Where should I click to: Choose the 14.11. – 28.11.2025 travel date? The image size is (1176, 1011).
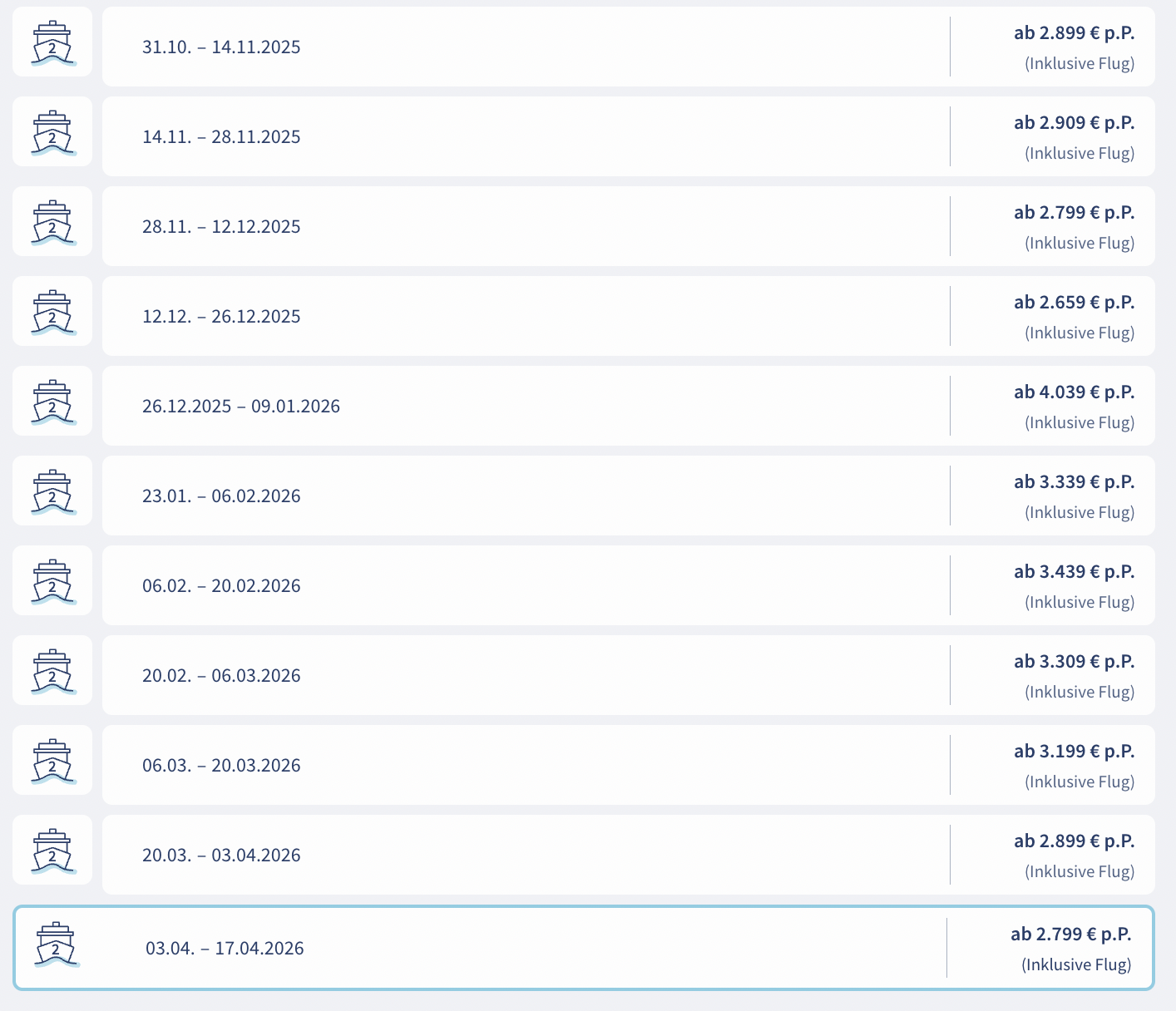click(221, 137)
